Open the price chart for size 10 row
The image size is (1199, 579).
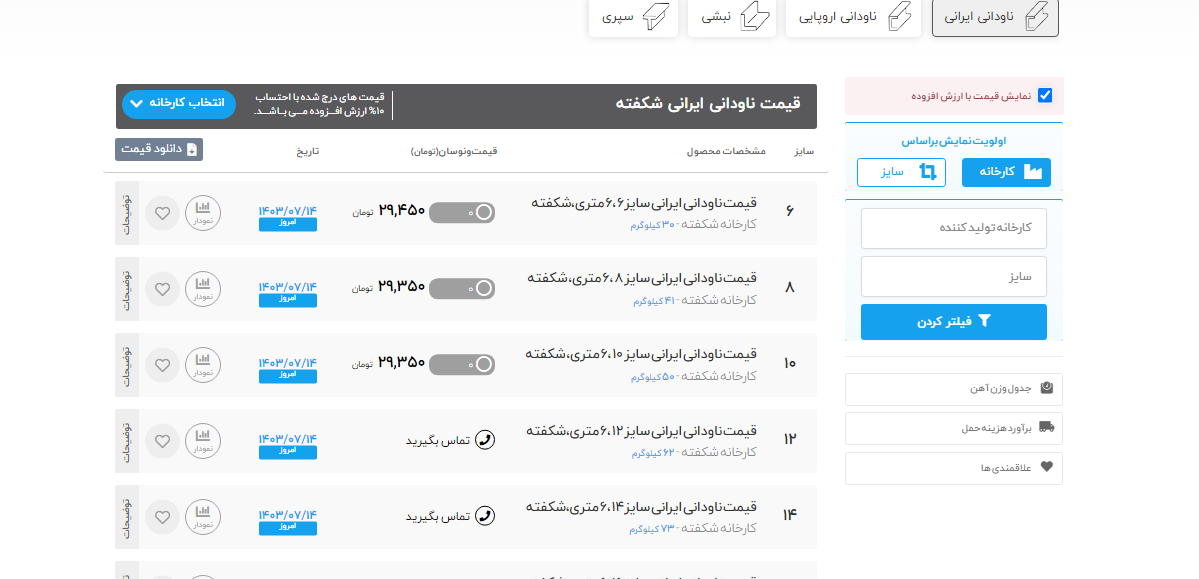203,365
